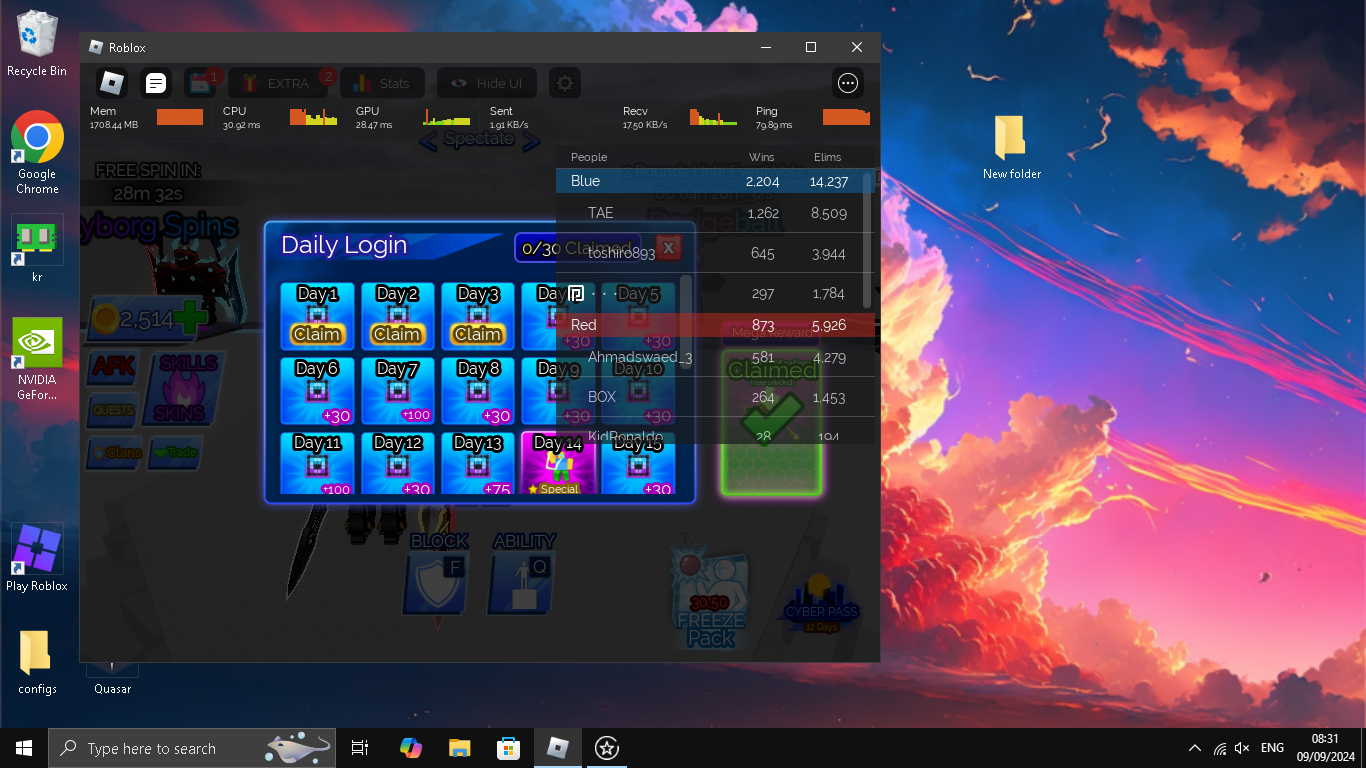Click the leaderboard scrollbar
This screenshot has width=1366, height=768.
coord(867,240)
